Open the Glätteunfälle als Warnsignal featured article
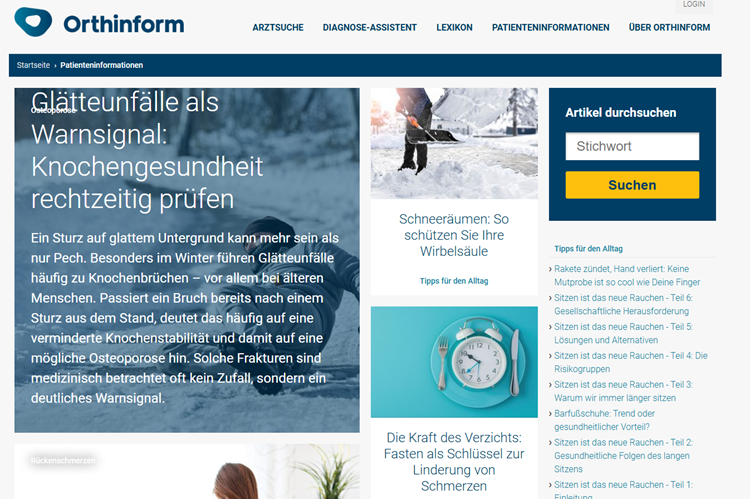750x499 pixels. click(x=147, y=150)
